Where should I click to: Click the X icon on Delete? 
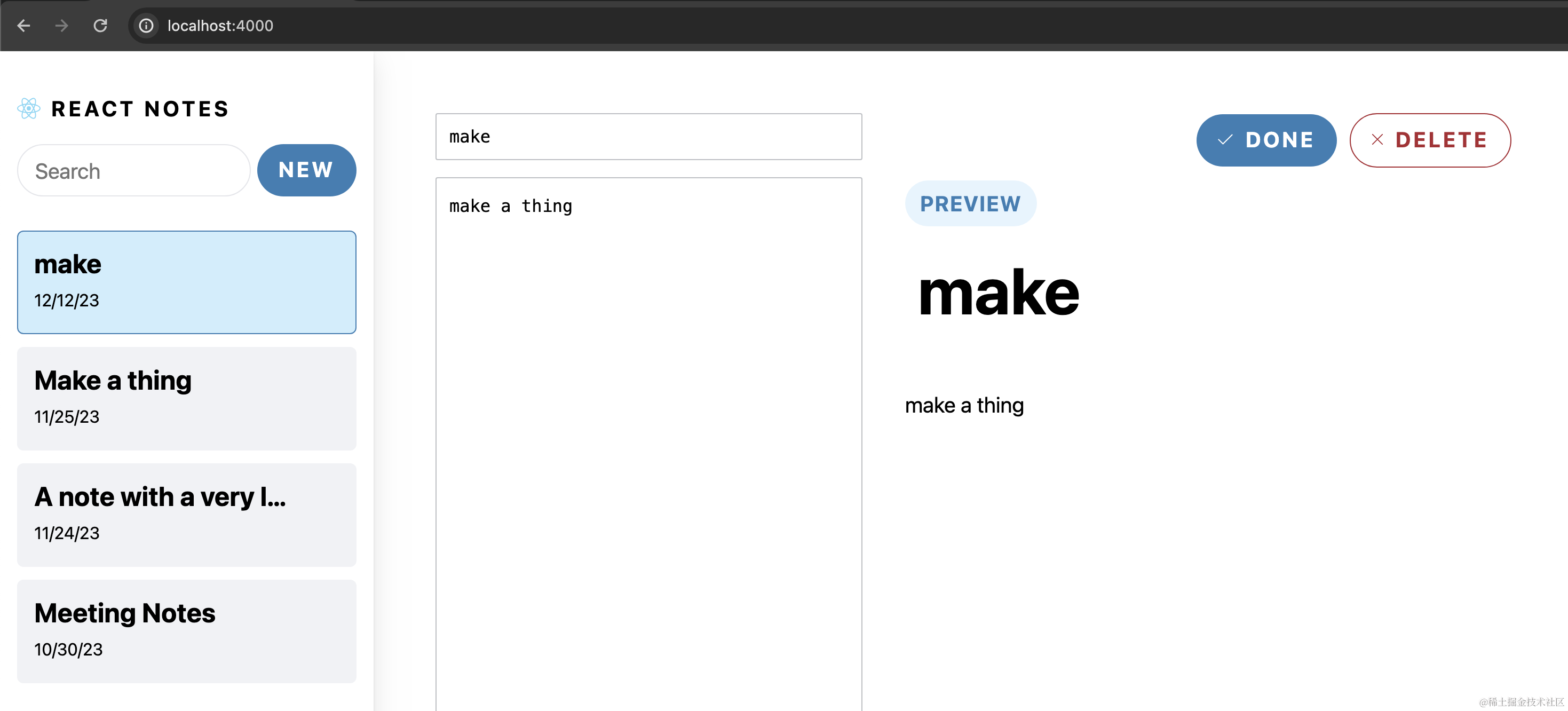[x=1377, y=140]
